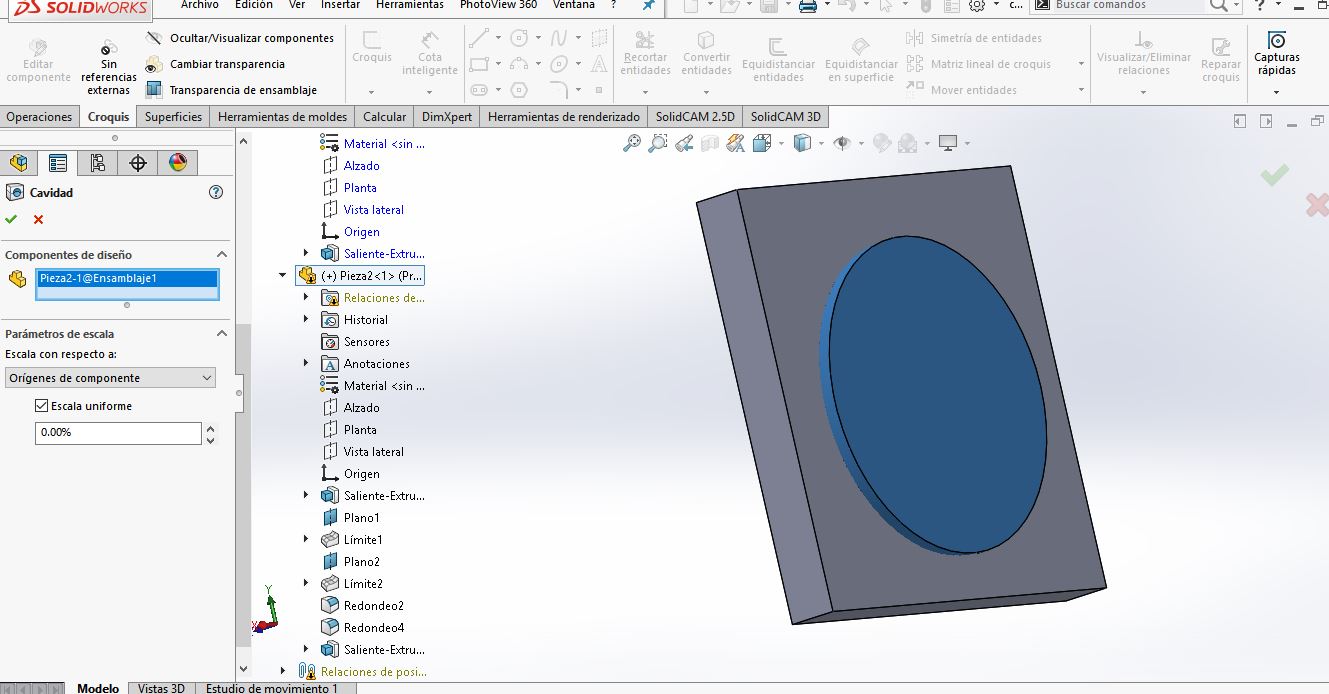Switch to the Superficies tab
This screenshot has width=1329, height=694.
(x=173, y=117)
